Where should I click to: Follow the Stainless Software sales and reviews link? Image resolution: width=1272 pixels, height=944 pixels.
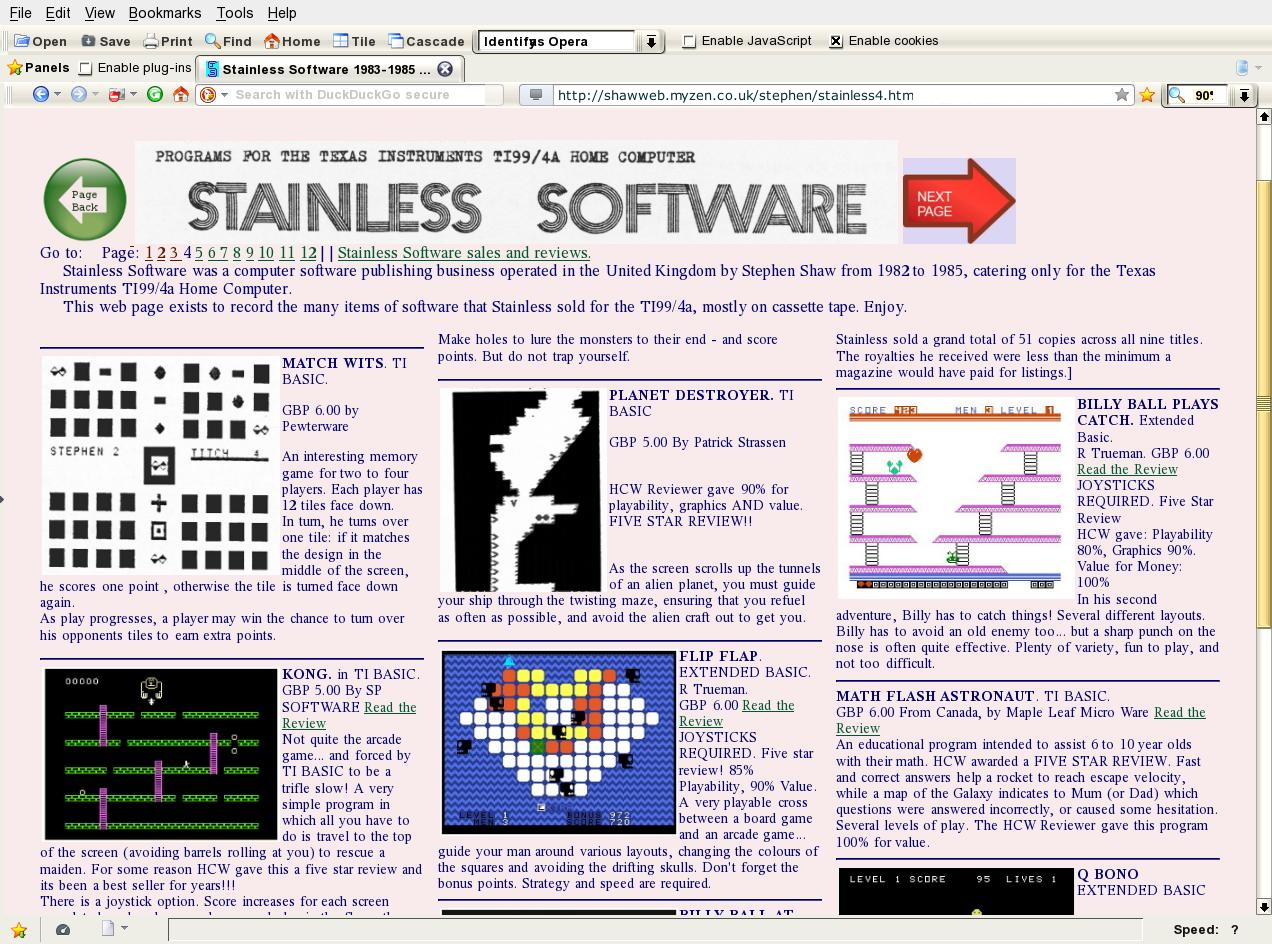[x=464, y=253]
